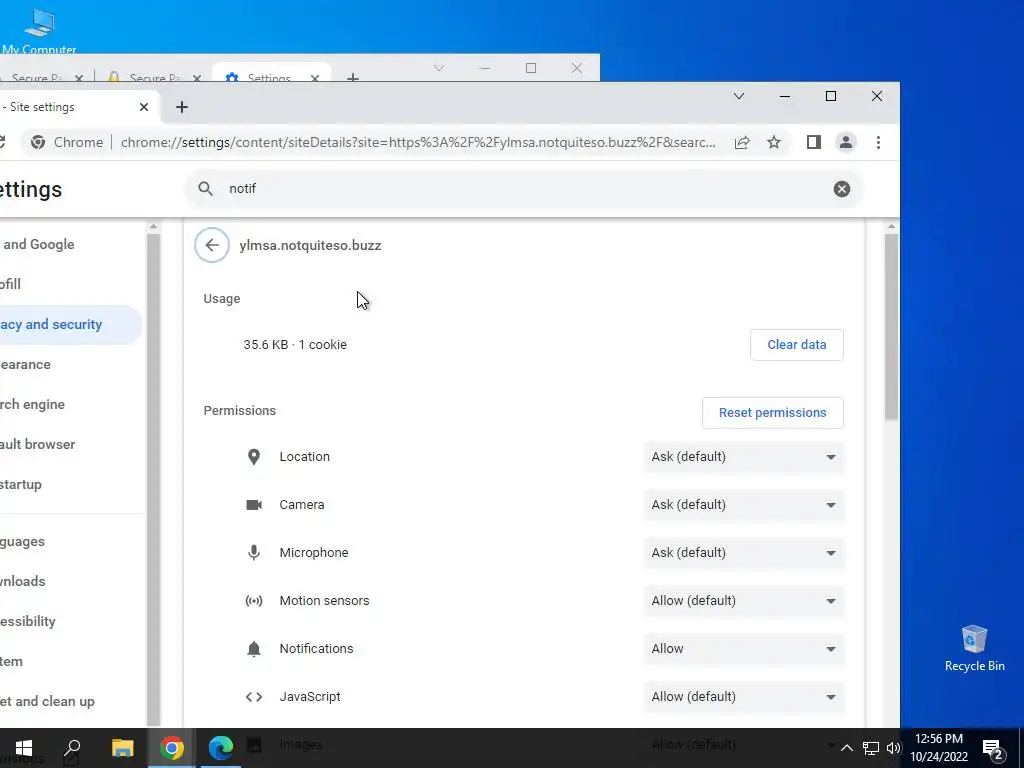Open a new tab with the plus button

182,107
